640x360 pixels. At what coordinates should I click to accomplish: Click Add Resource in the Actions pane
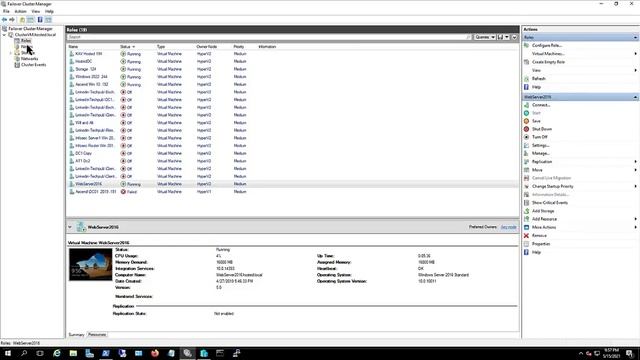[x=544, y=219]
